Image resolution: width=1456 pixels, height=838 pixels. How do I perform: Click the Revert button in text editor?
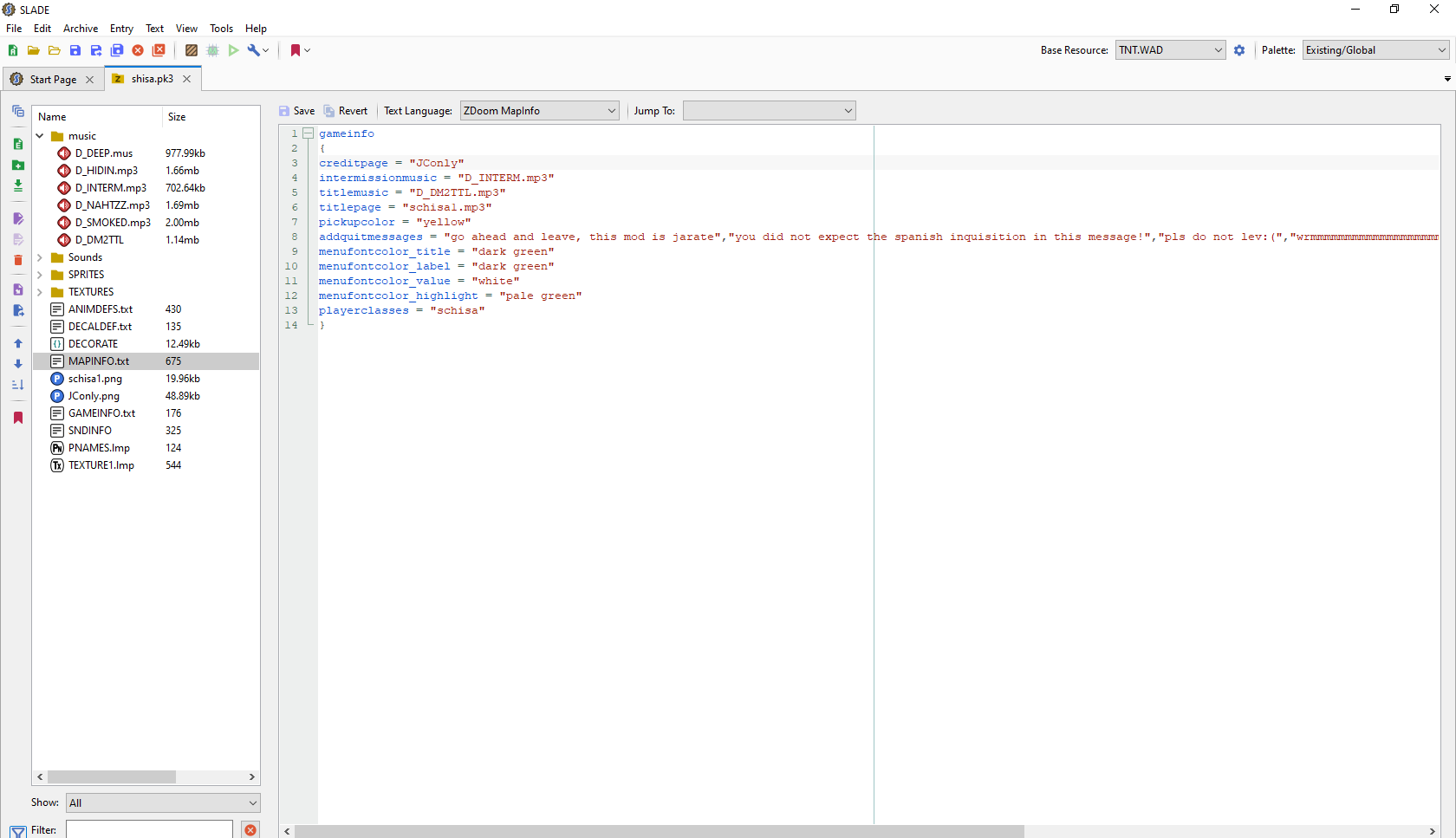point(345,111)
